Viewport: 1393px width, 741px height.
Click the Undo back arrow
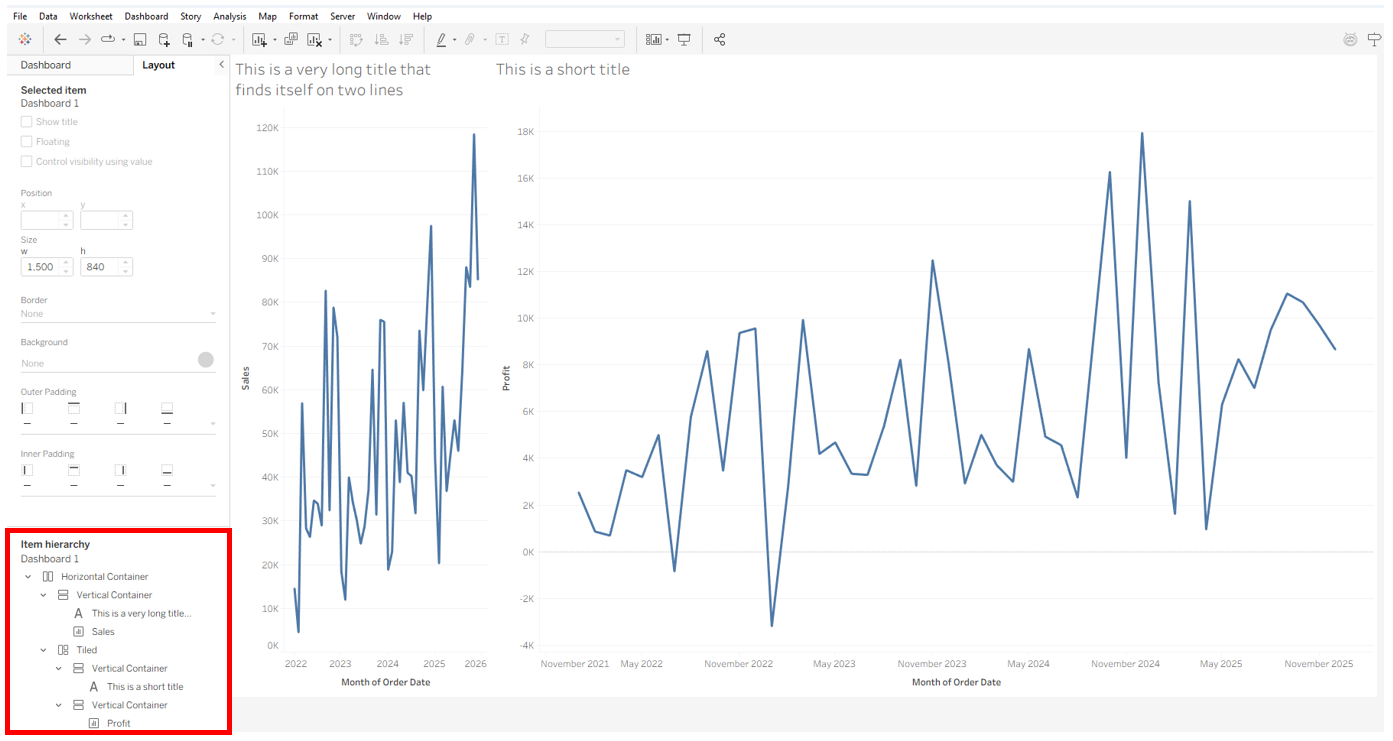60,39
